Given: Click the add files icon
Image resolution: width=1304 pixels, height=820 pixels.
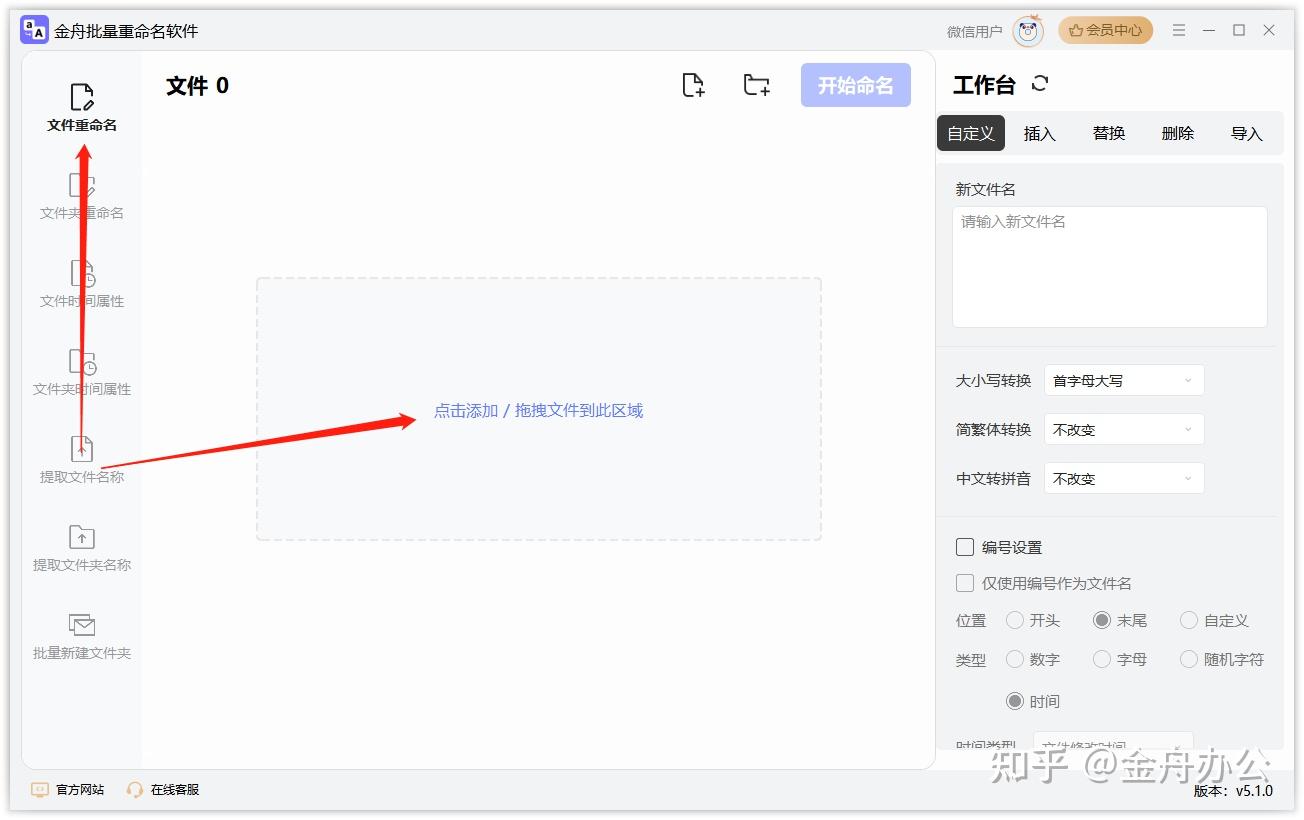Looking at the screenshot, I should pyautogui.click(x=694, y=85).
